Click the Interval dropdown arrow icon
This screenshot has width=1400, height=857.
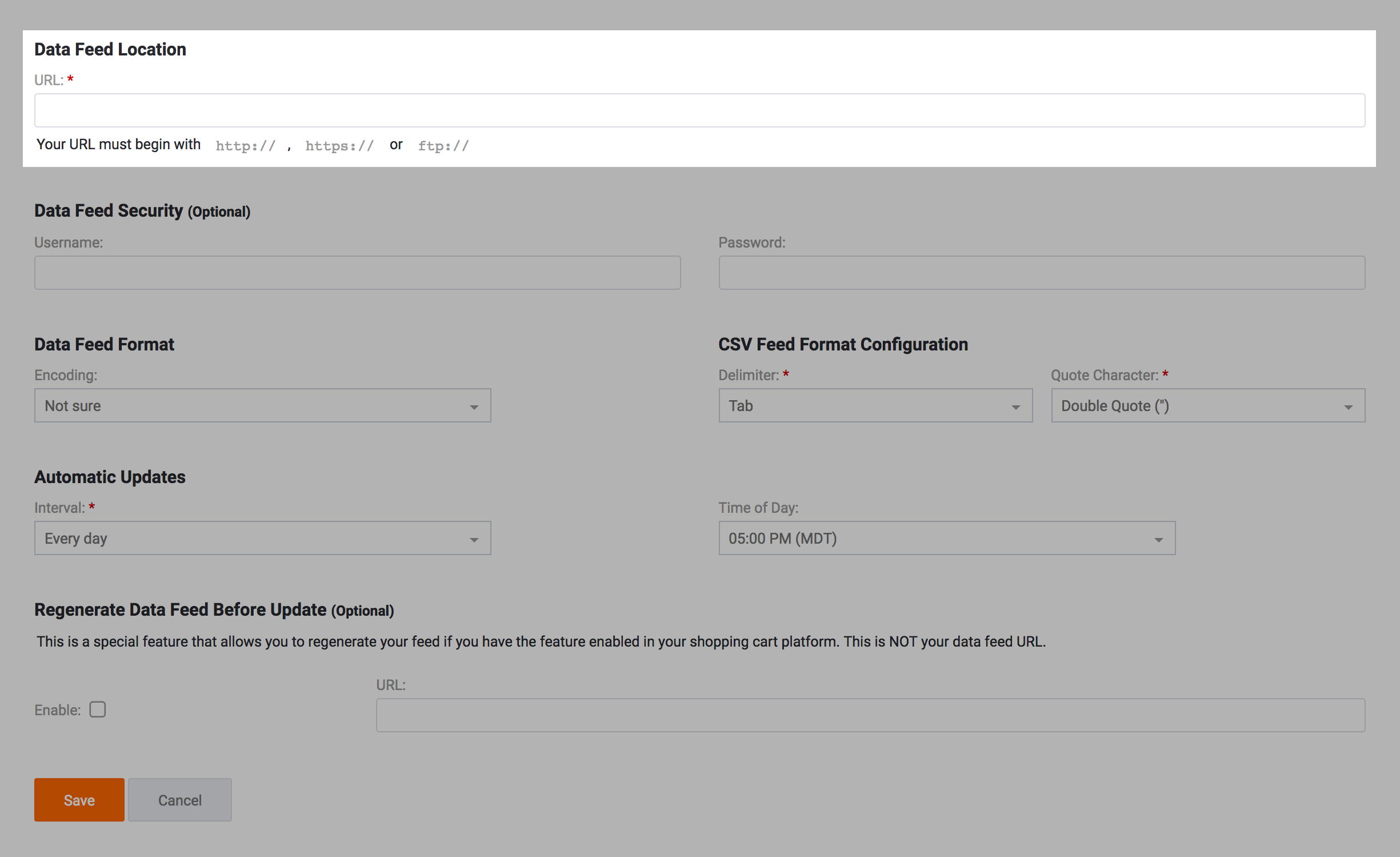474,540
